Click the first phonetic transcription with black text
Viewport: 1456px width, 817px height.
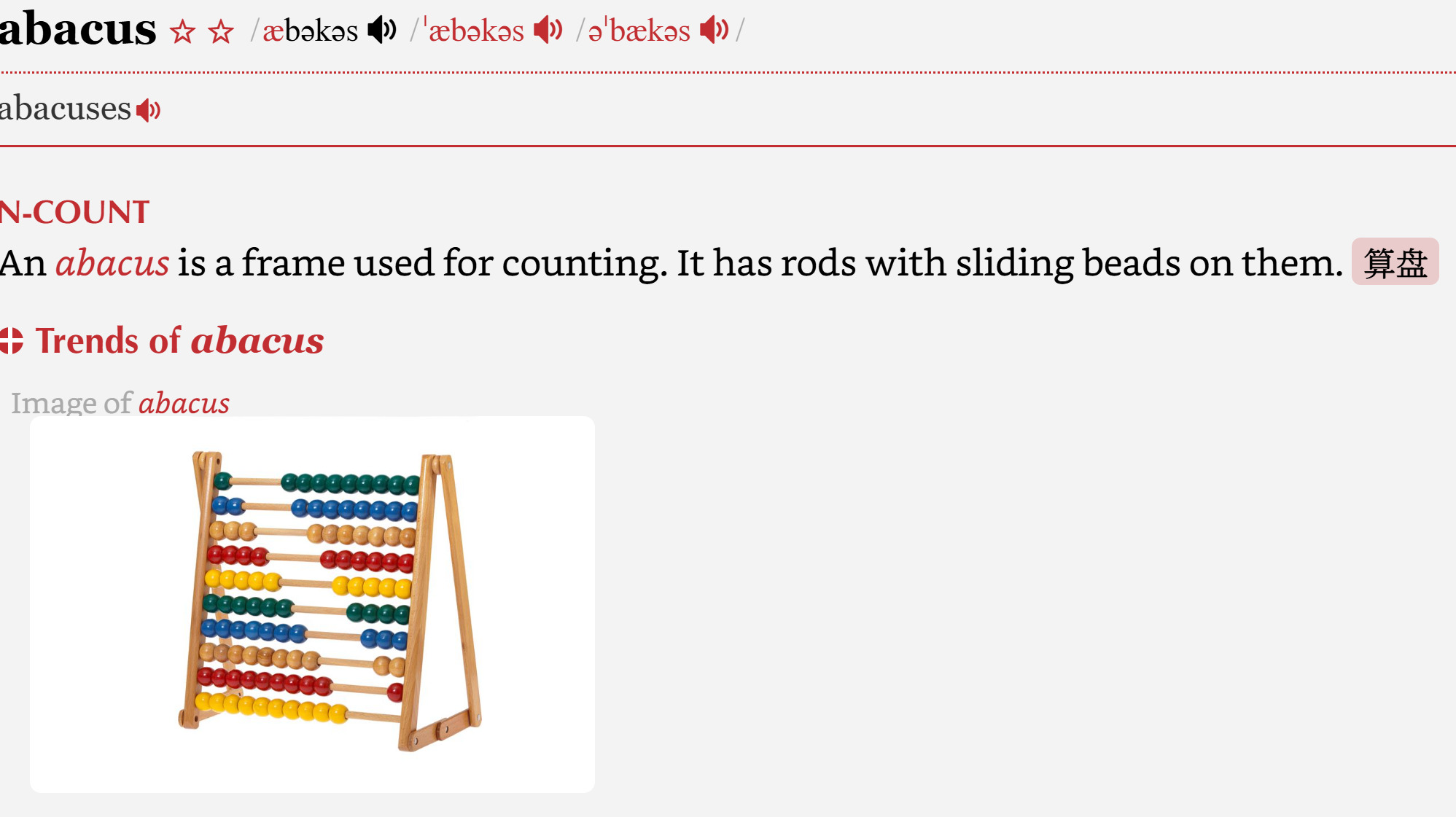click(310, 31)
